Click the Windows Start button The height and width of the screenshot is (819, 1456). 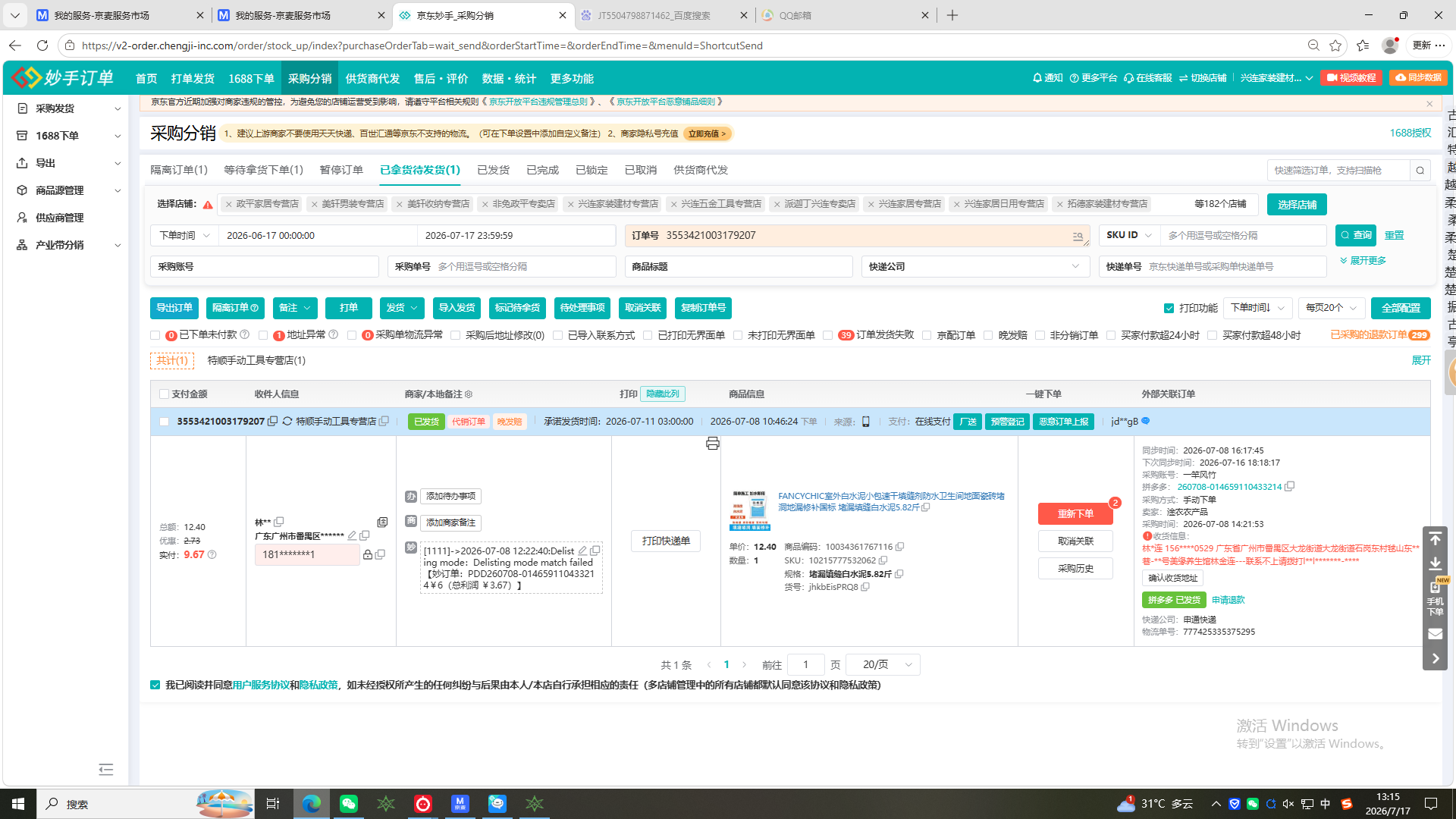18,804
